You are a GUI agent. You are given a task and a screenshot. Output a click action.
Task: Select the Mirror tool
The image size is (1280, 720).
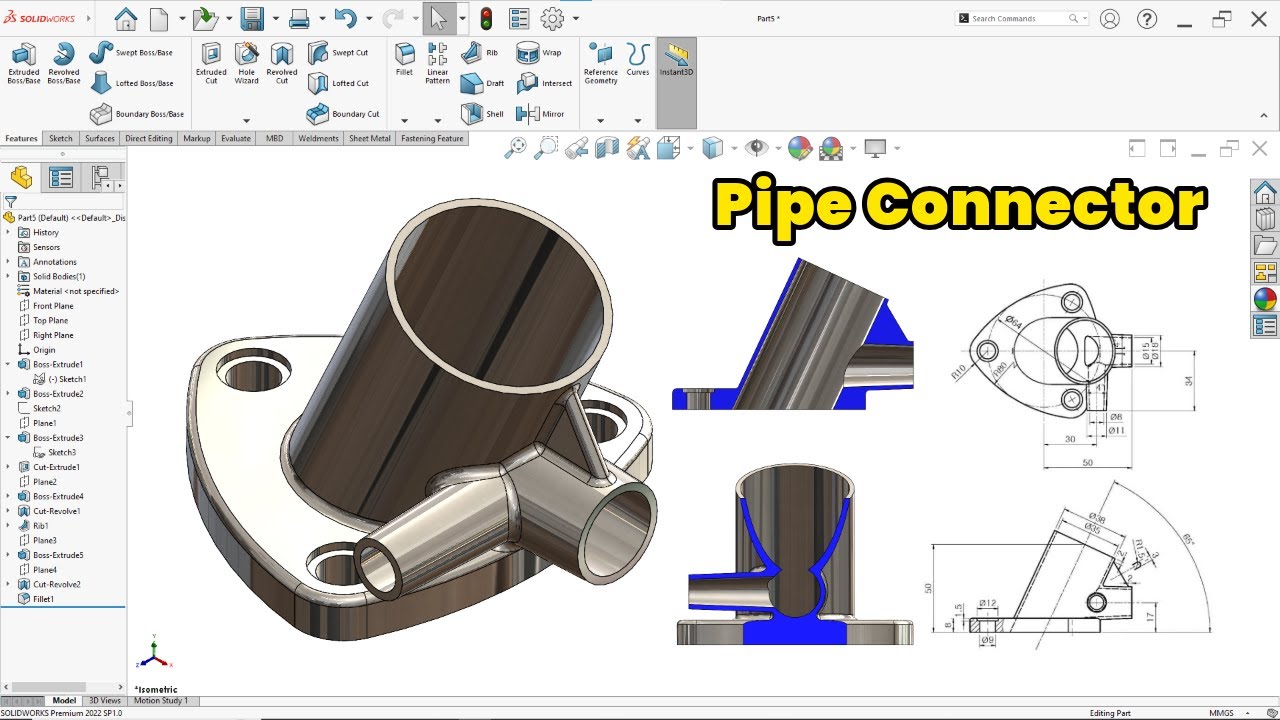pyautogui.click(x=540, y=114)
